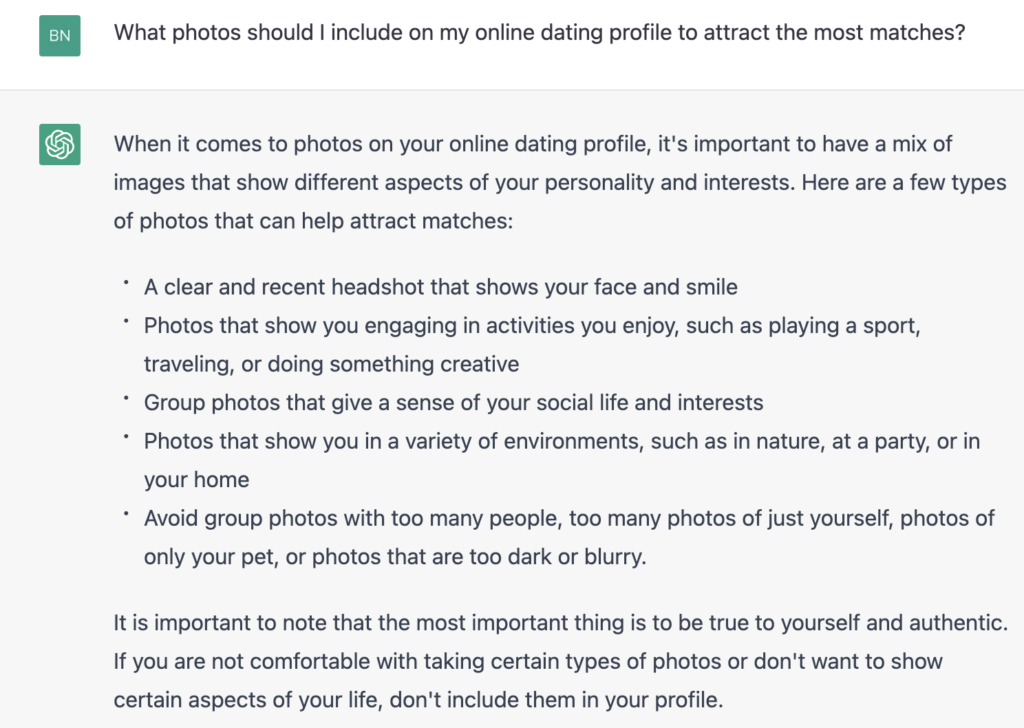Click the bullet starting "Avoid group photos"

click(x=569, y=537)
